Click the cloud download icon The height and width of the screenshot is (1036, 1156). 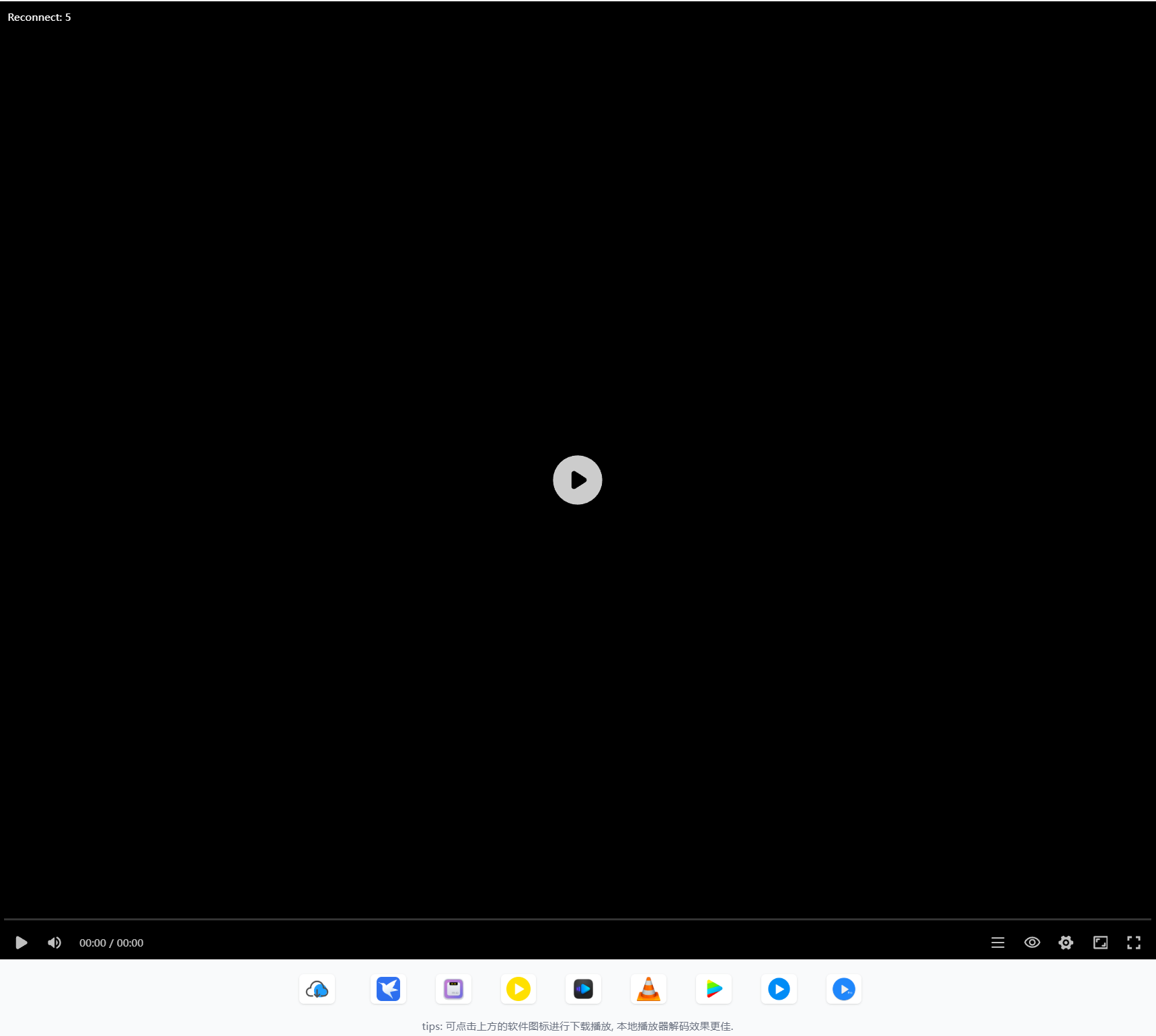pyautogui.click(x=317, y=989)
